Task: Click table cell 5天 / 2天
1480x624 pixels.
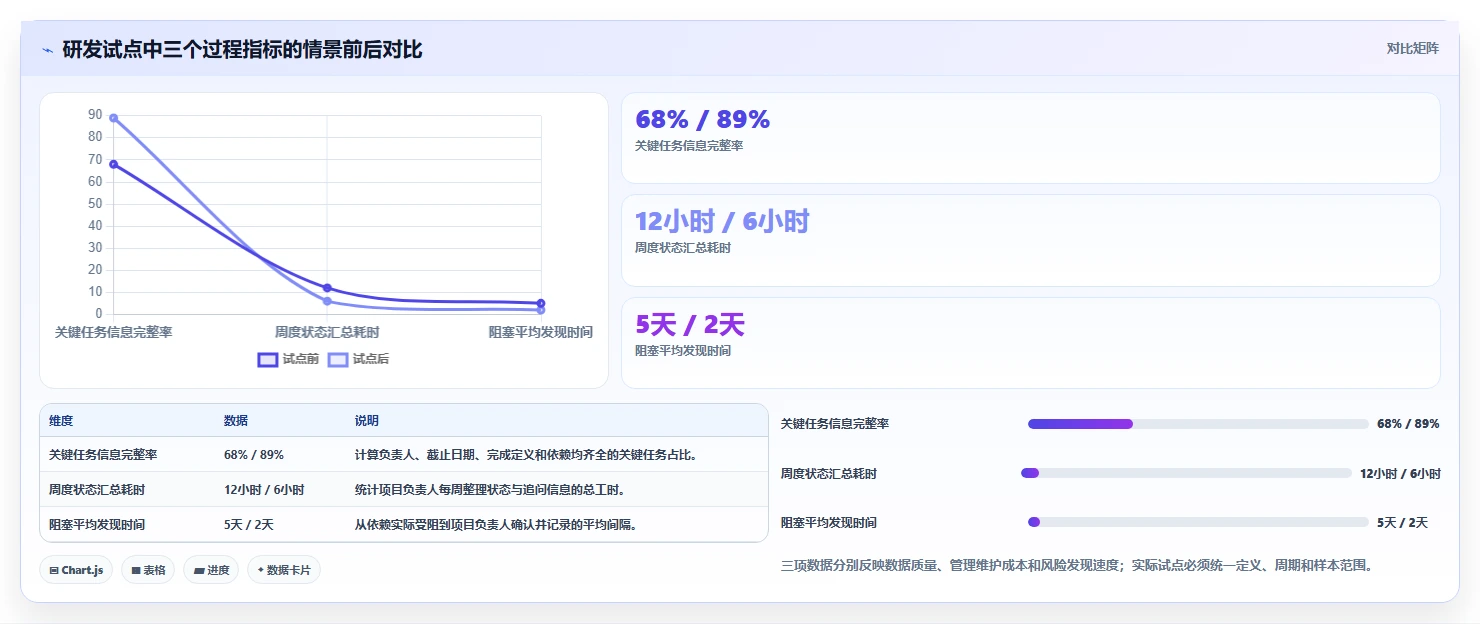Action: click(249, 524)
